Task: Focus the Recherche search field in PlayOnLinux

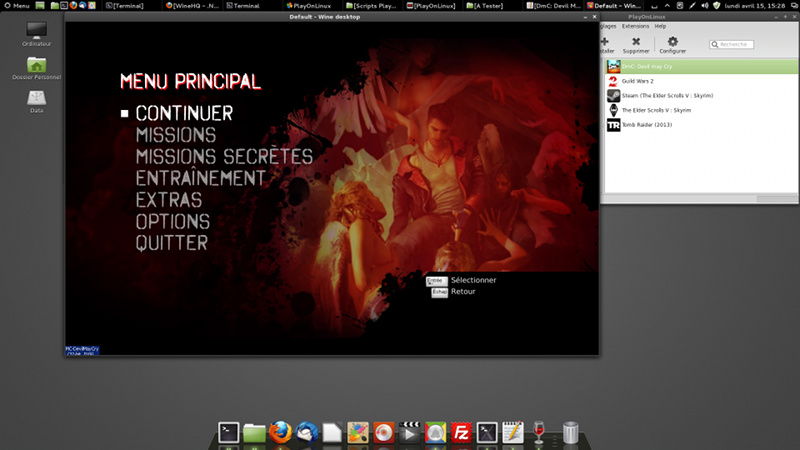Action: click(x=731, y=44)
